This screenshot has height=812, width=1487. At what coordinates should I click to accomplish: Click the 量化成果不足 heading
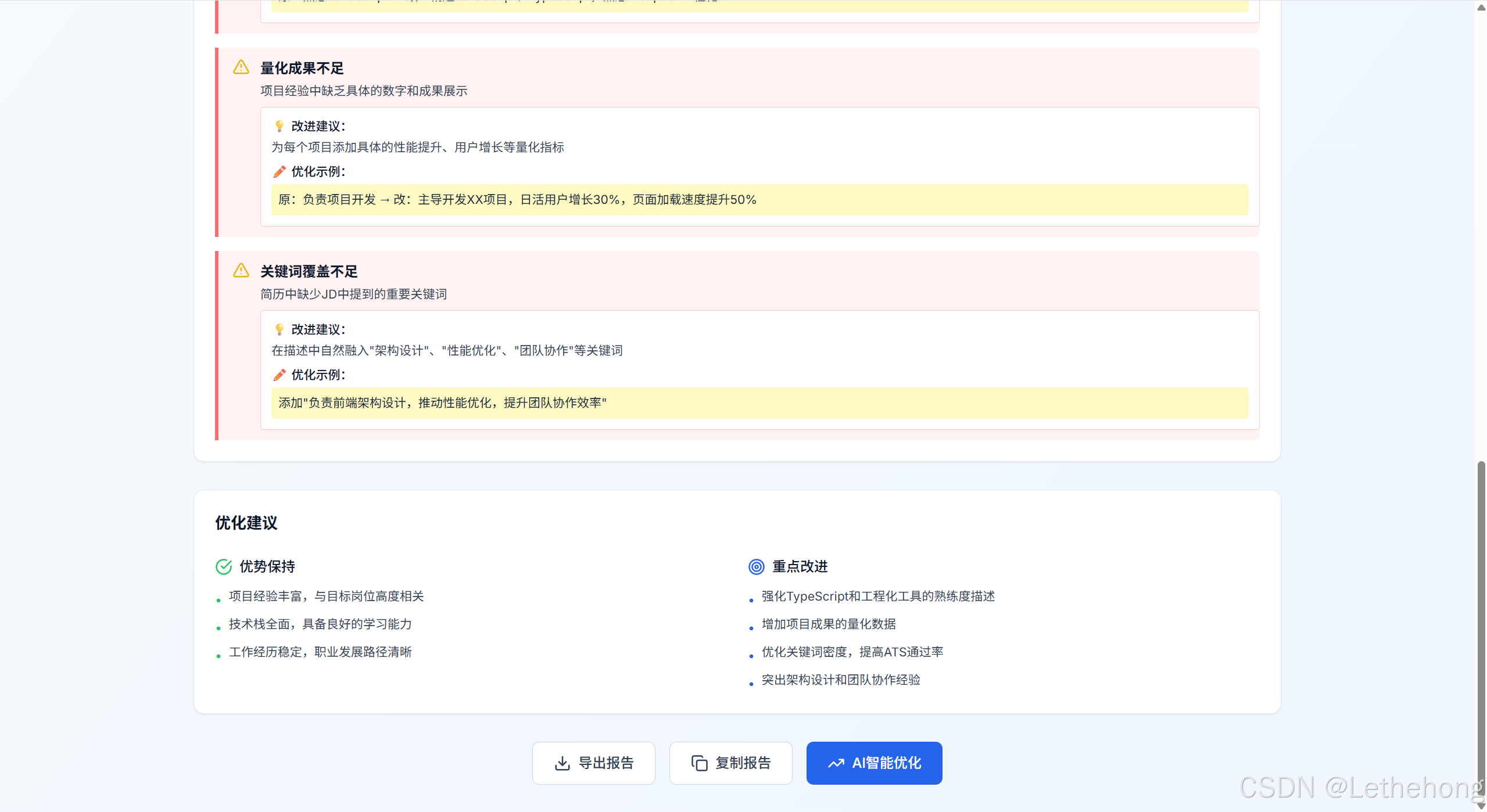click(302, 68)
